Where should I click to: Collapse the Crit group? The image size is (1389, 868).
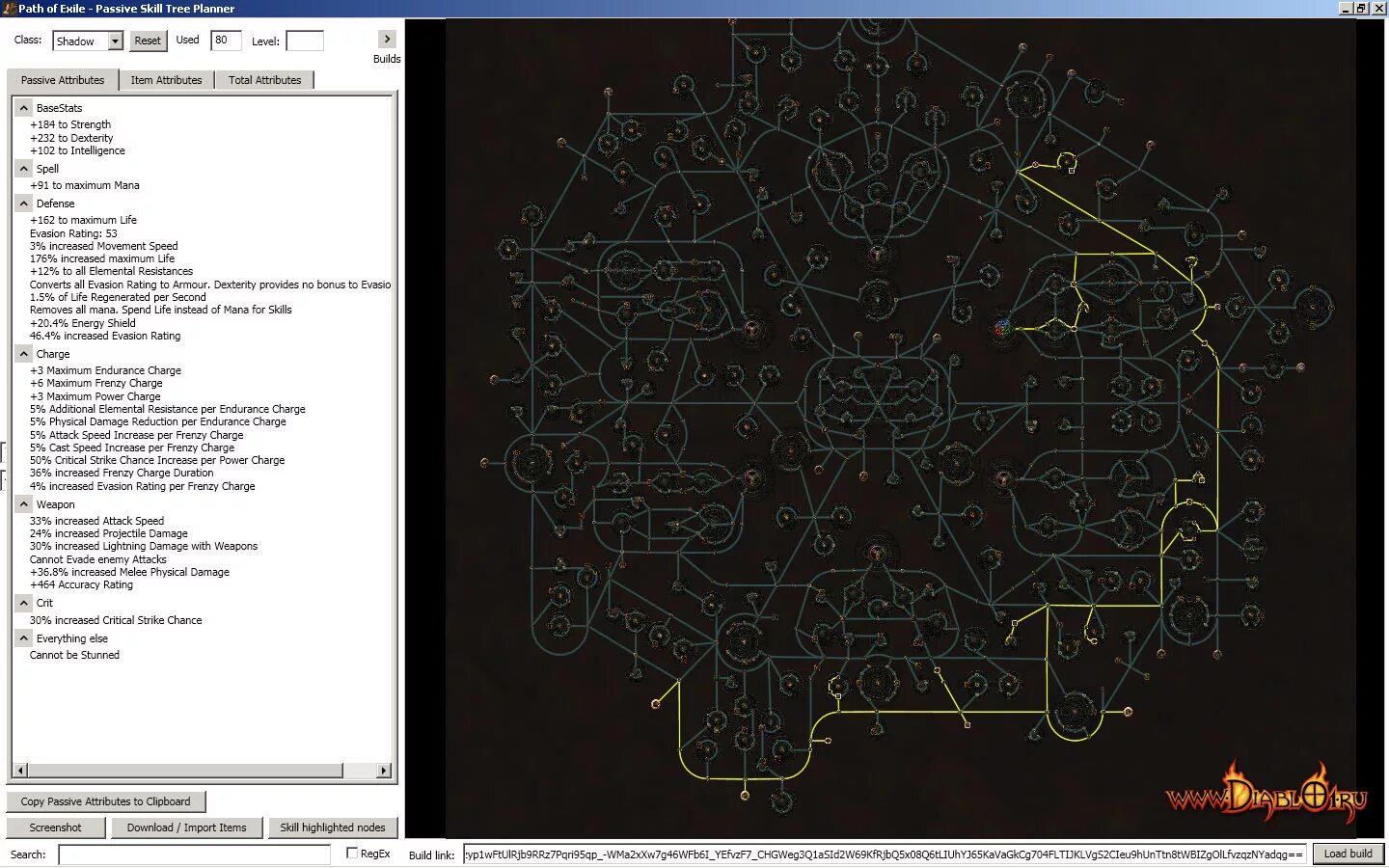(24, 603)
